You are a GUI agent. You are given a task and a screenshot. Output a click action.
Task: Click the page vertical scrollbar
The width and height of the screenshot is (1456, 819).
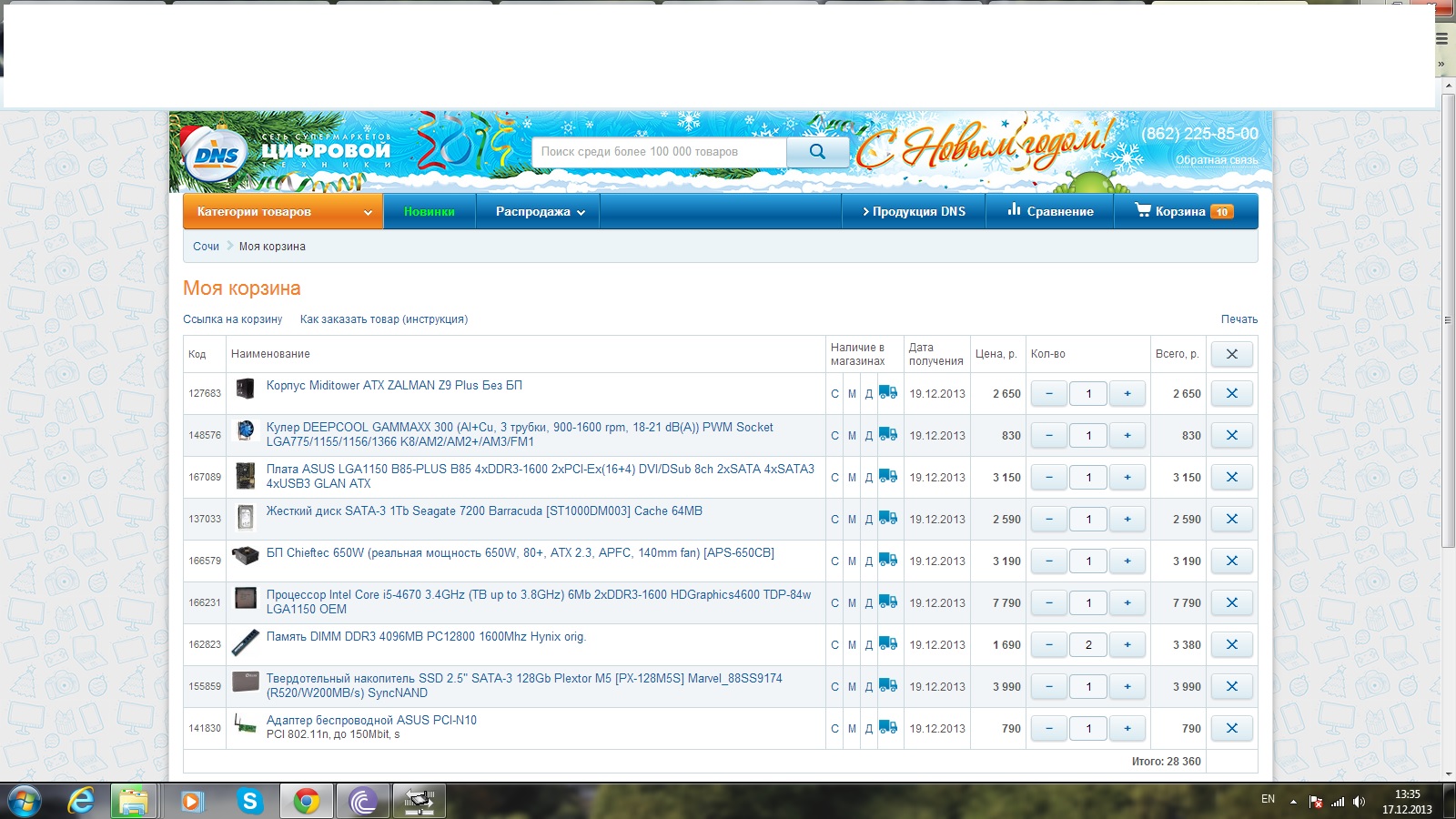[1449, 318]
